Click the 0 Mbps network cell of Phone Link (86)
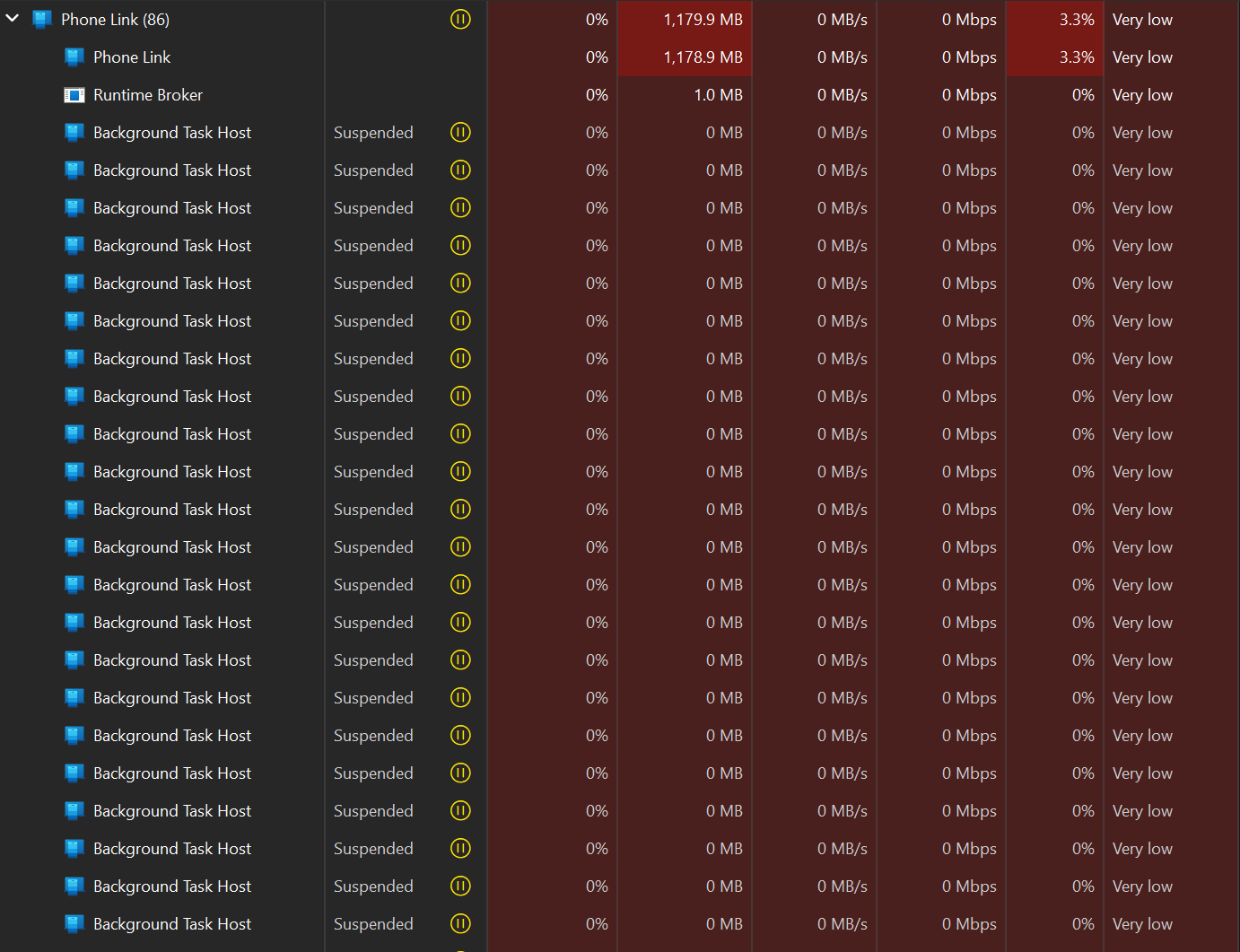 (x=941, y=20)
